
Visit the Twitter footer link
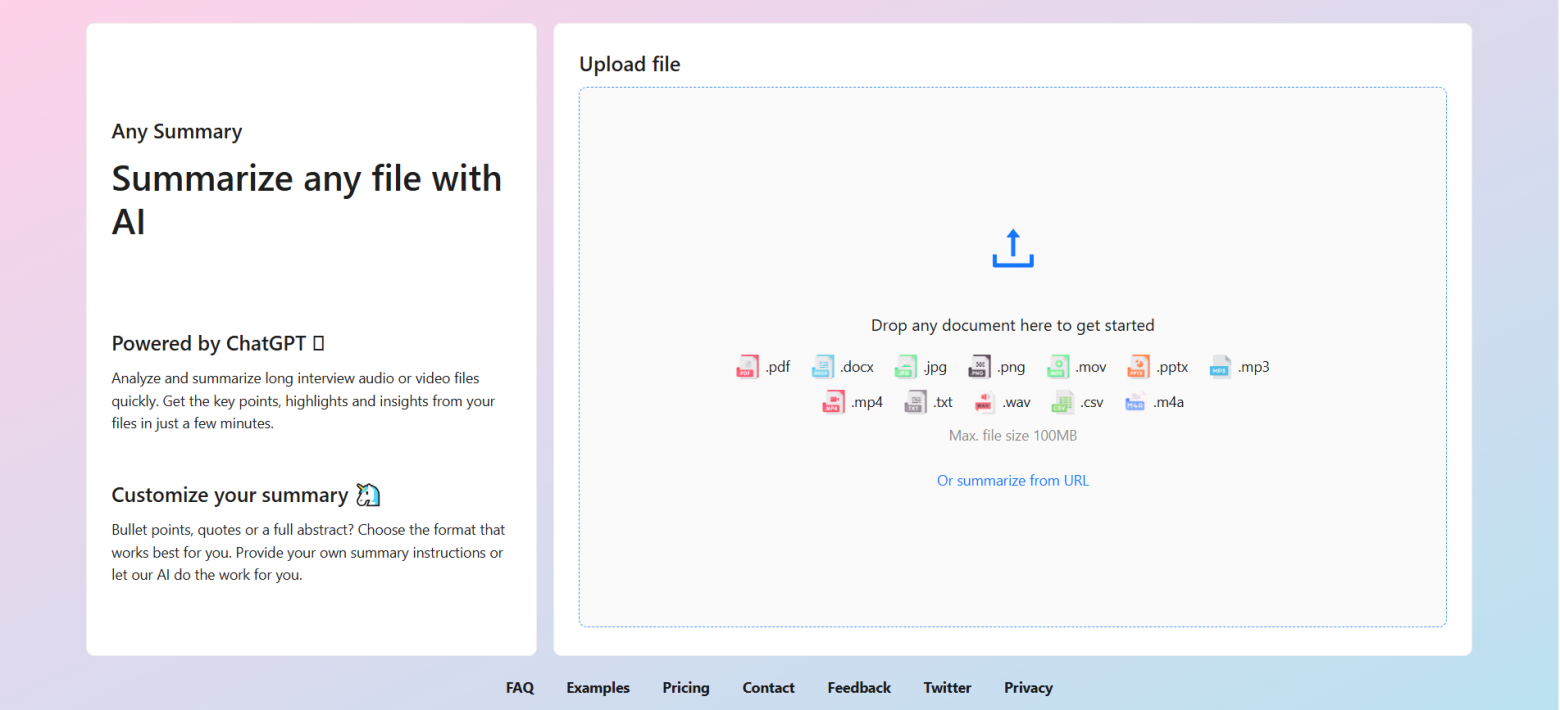tap(948, 688)
